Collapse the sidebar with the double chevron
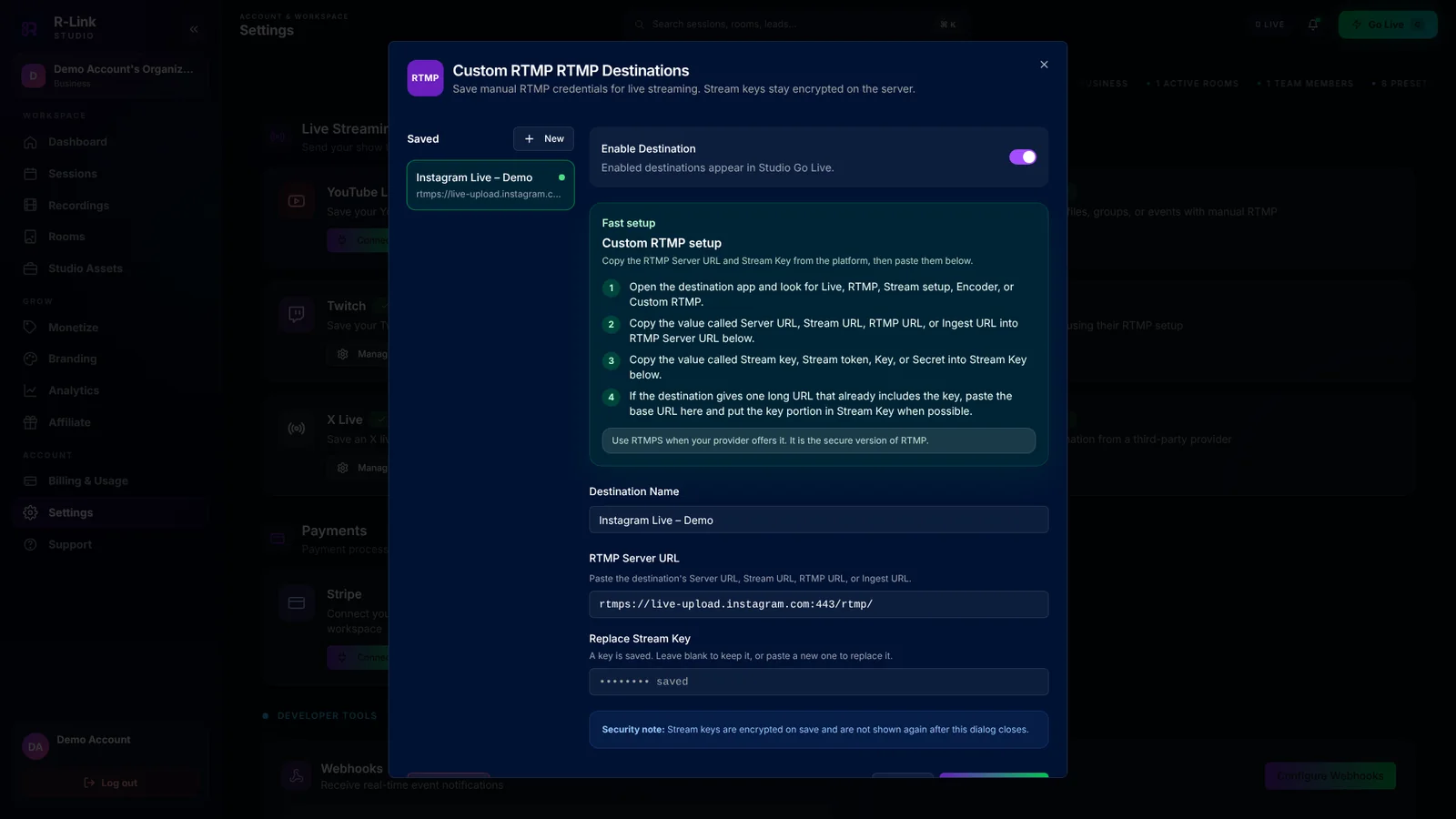Screen dimensions: 1456x819 point(194,29)
